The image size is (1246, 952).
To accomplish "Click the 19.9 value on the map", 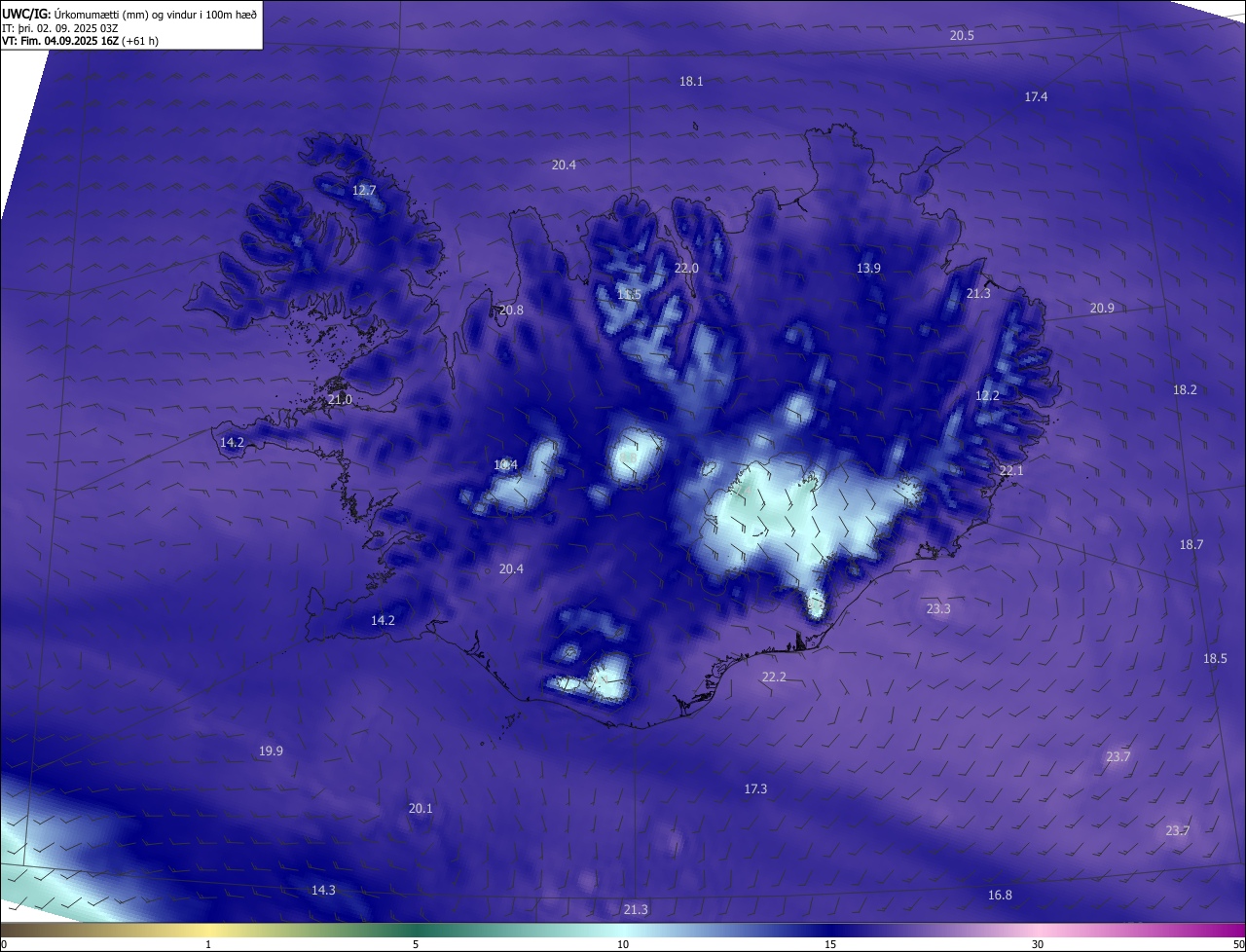I will coord(271,751).
